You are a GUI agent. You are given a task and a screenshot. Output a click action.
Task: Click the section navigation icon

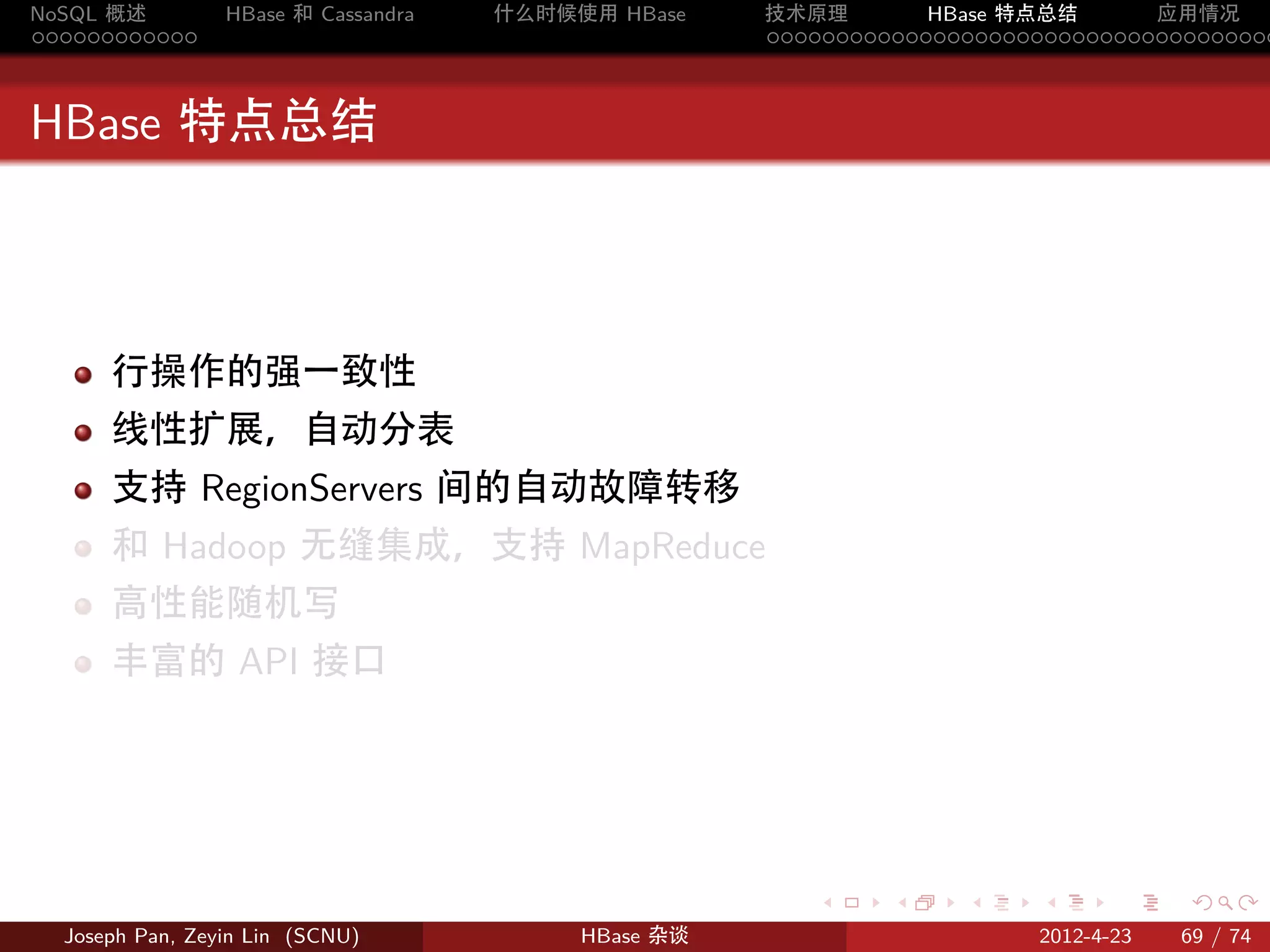click(x=1077, y=902)
